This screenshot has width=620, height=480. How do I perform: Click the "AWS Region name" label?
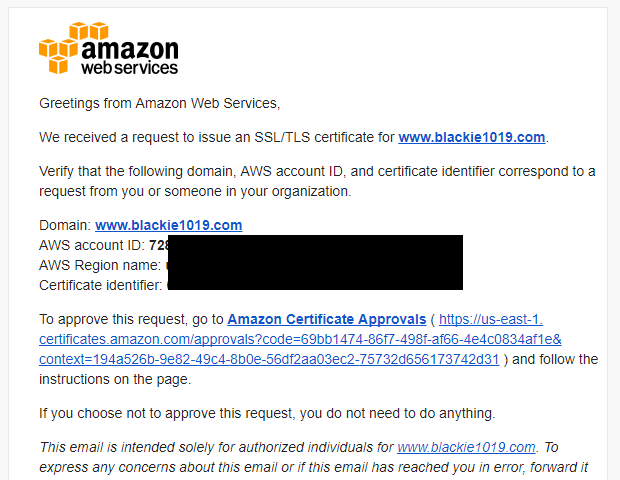tap(99, 265)
